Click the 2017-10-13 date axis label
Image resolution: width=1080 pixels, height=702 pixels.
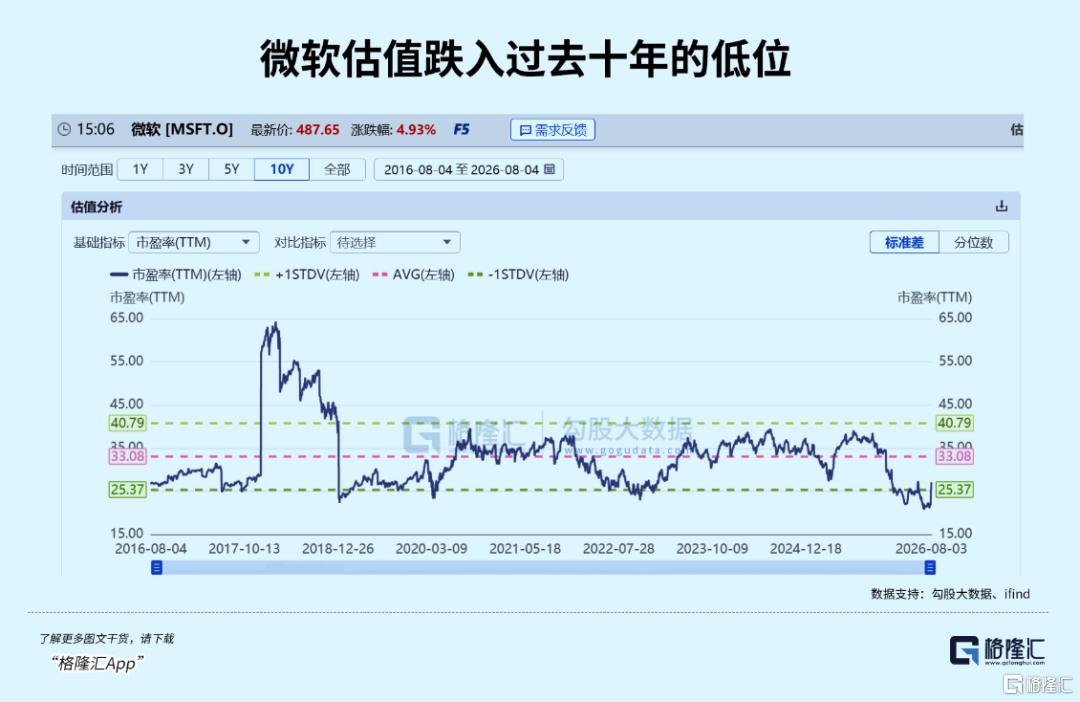(244, 549)
